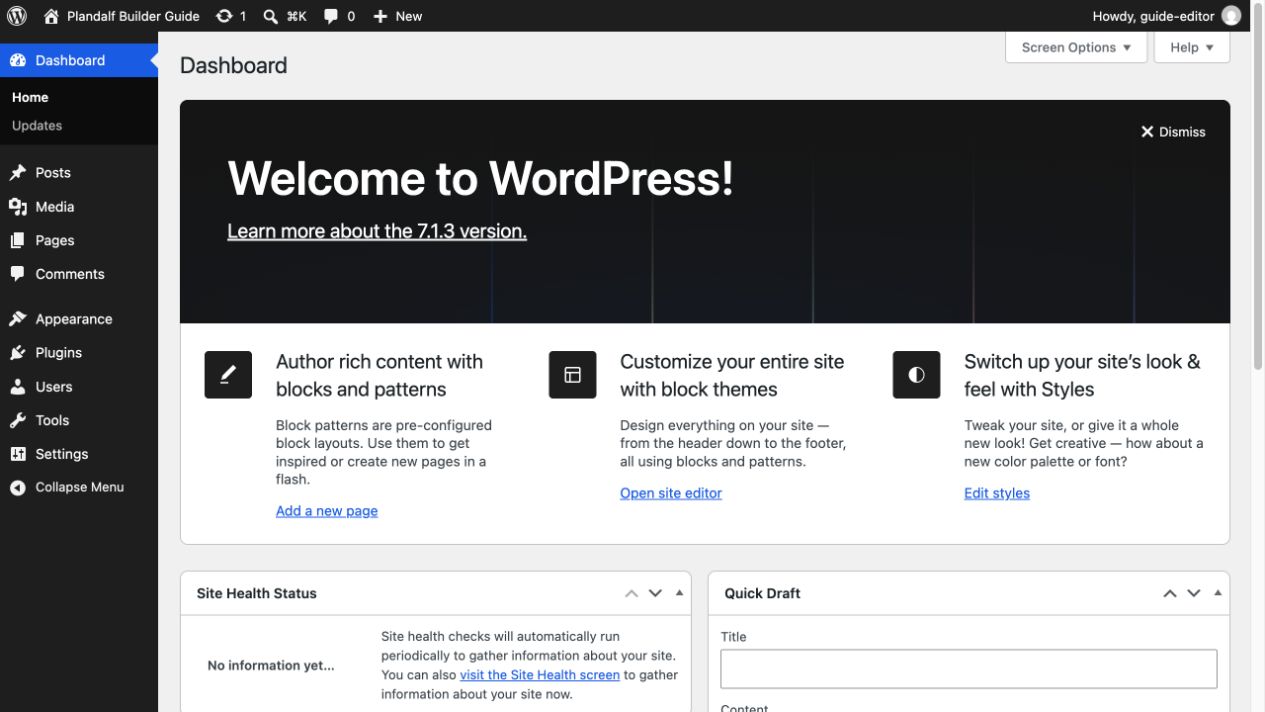Click the Dismiss button text

click(x=1182, y=132)
